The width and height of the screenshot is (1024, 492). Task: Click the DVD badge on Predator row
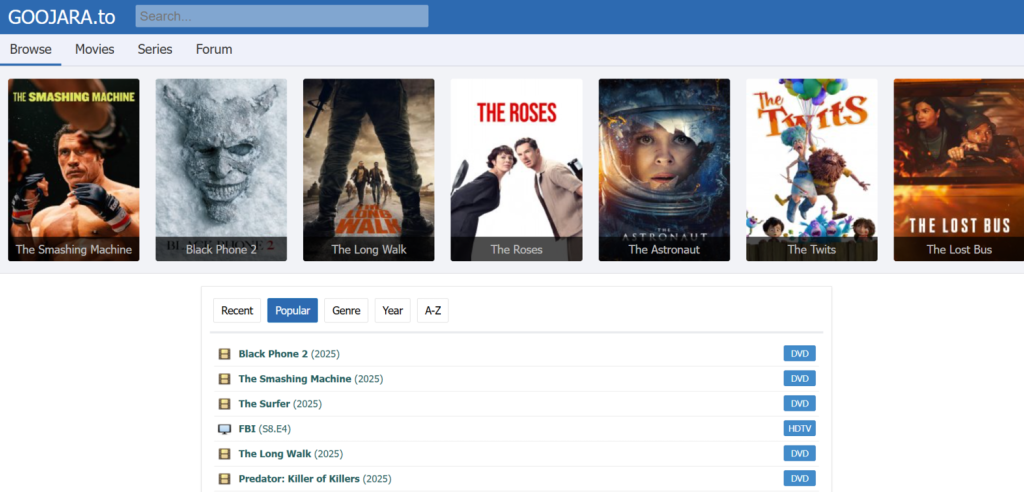tap(799, 479)
